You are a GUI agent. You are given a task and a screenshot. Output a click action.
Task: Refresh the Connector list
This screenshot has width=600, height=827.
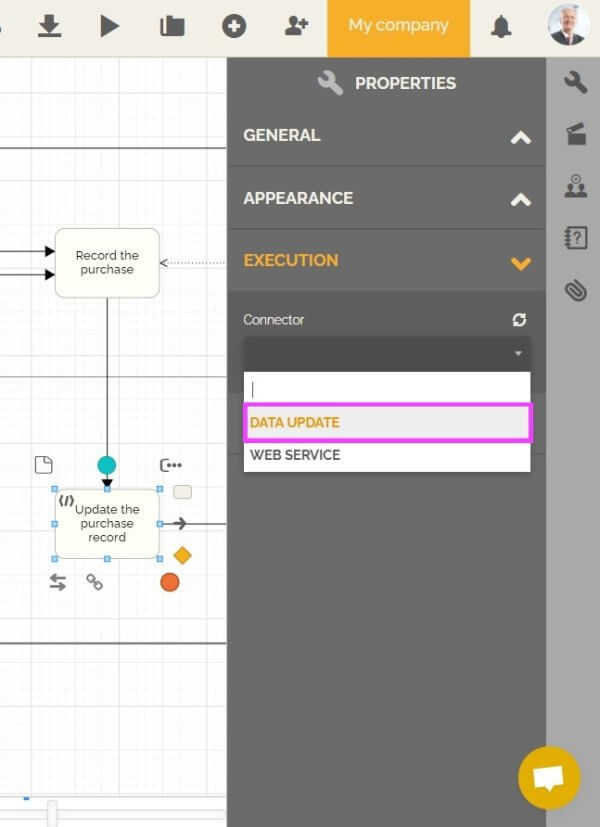coord(519,320)
